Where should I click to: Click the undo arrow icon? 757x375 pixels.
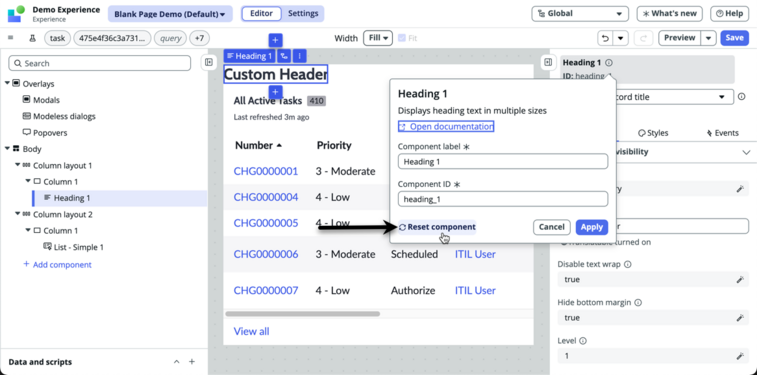605,38
